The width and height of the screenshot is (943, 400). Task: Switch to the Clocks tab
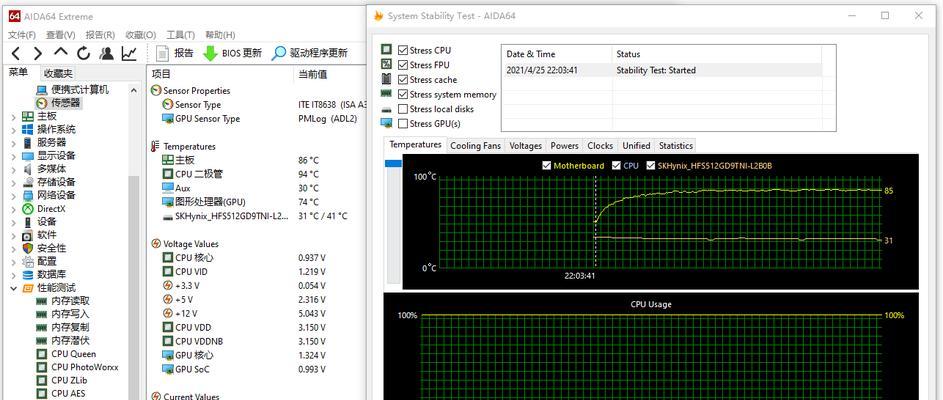600,146
